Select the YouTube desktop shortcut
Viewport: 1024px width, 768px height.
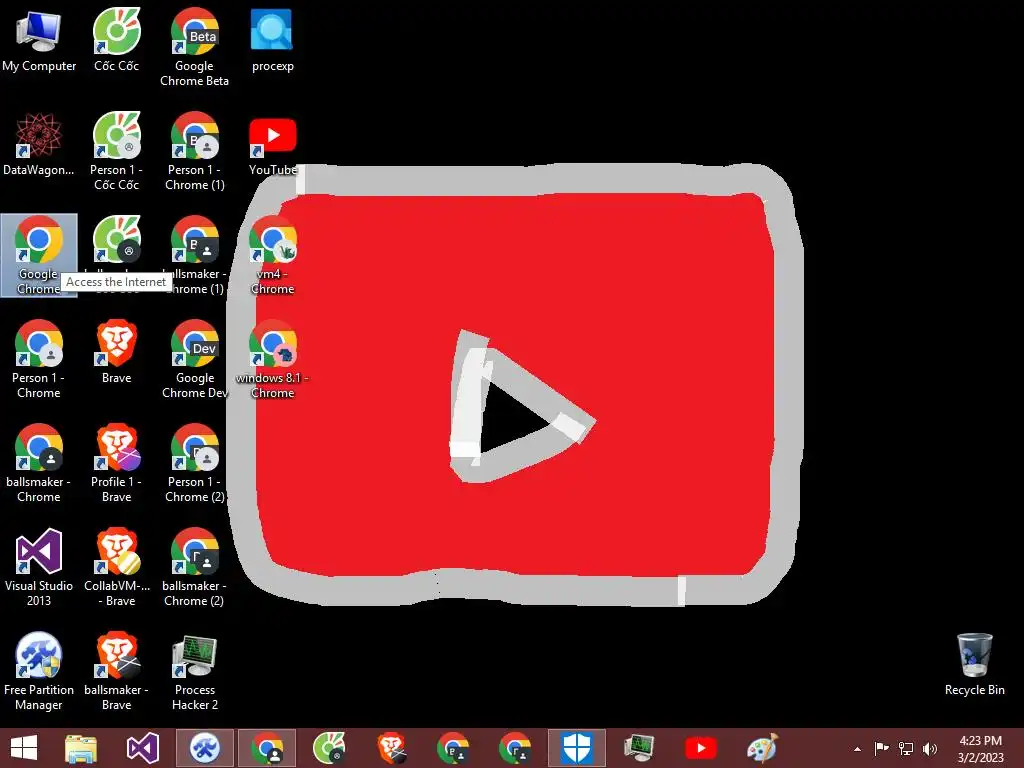click(x=272, y=144)
